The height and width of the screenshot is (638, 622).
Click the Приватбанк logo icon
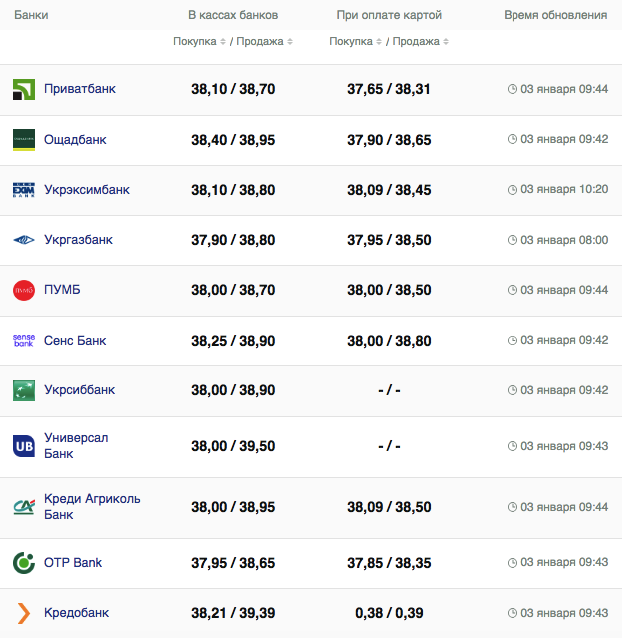[x=24, y=90]
